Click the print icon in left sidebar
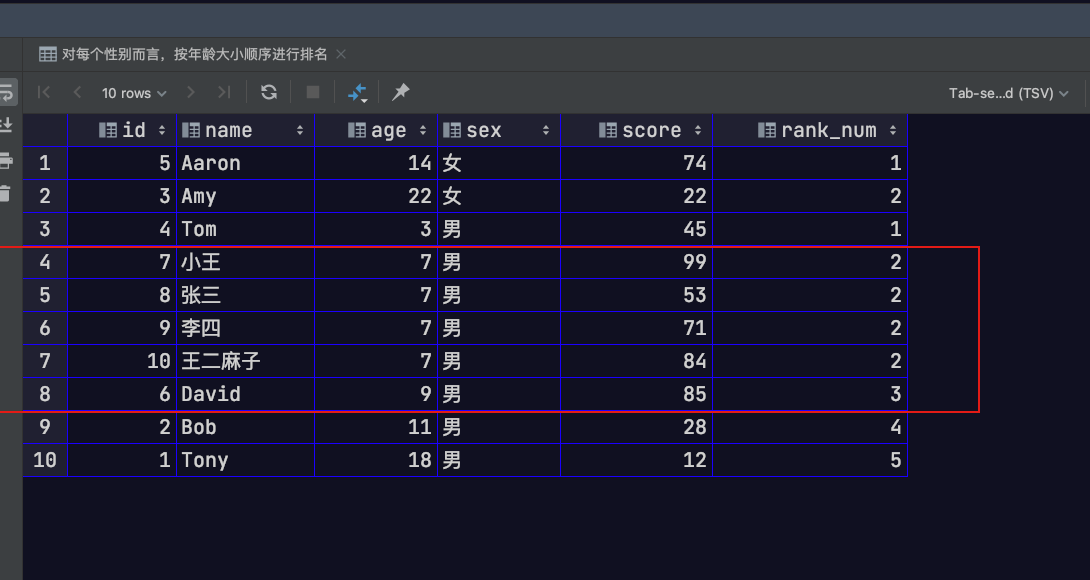 (x=6, y=161)
